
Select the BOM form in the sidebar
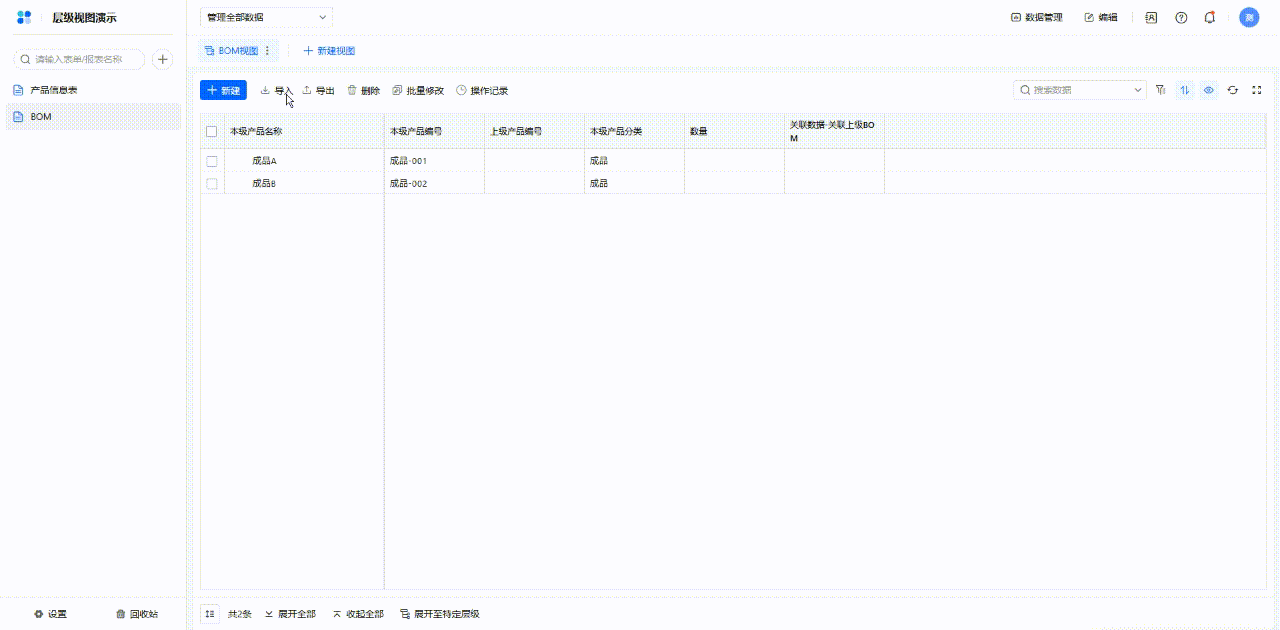[92, 117]
